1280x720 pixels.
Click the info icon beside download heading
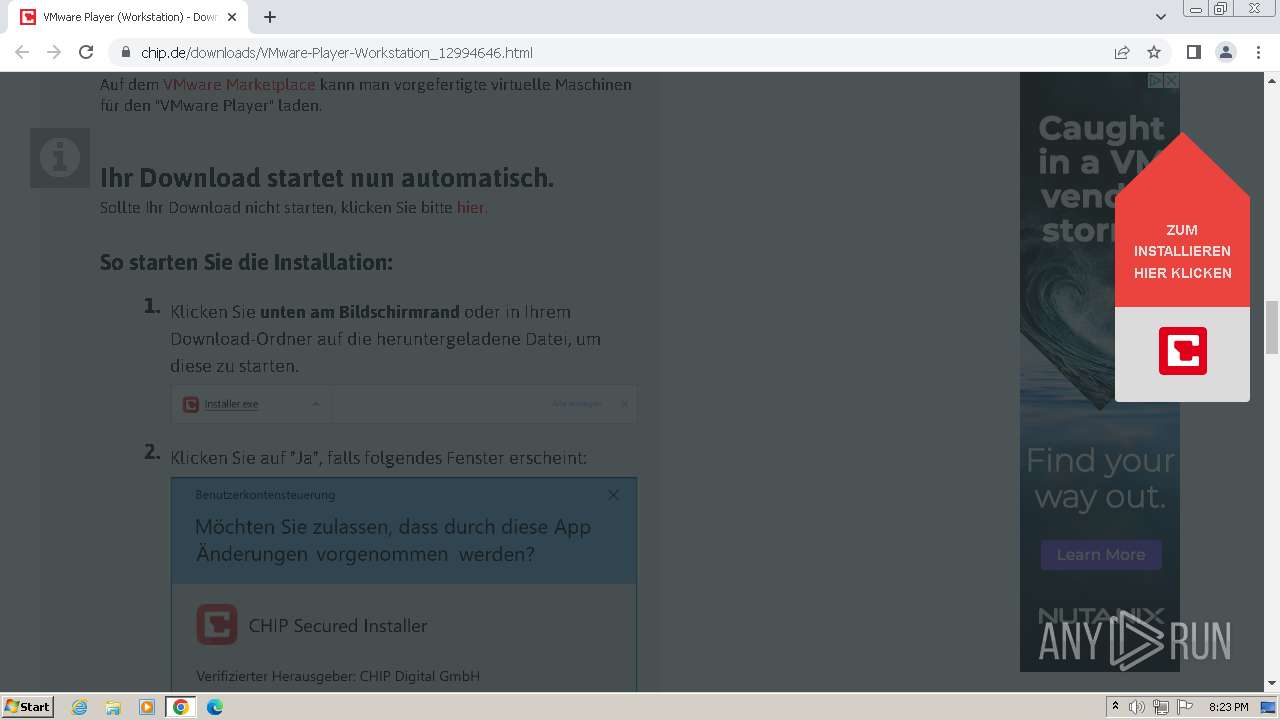pyautogui.click(x=60, y=158)
